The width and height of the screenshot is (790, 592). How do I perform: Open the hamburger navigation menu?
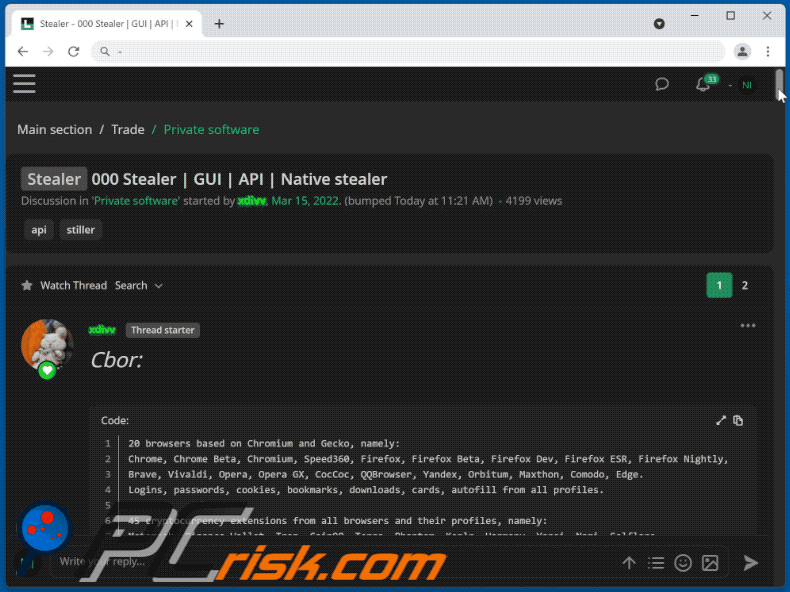[x=24, y=84]
